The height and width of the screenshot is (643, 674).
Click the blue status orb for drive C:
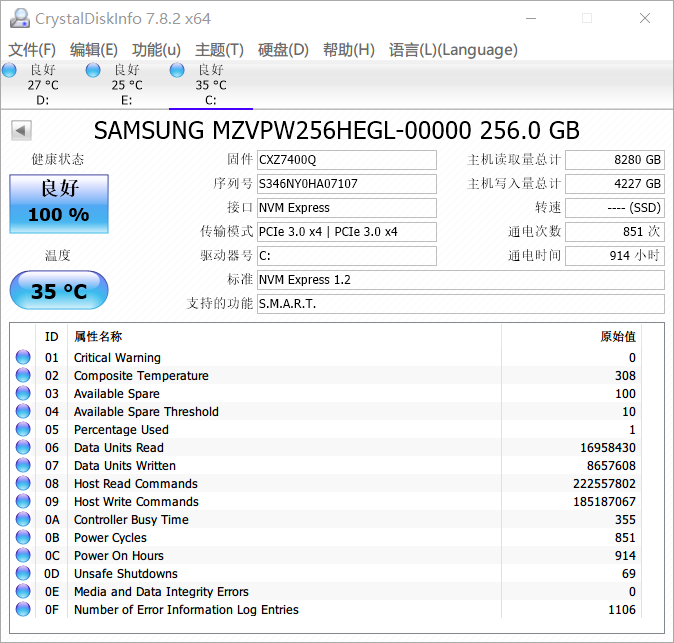click(x=177, y=70)
